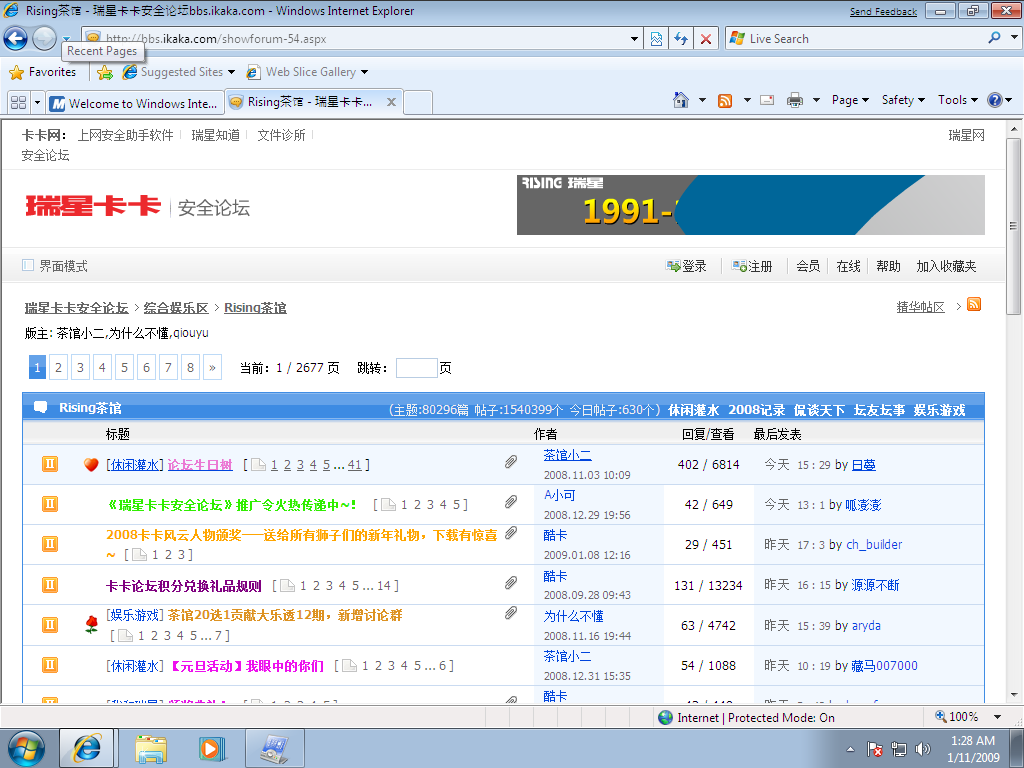Open the Quick Tabs icon
The image size is (1024, 768).
(18, 103)
